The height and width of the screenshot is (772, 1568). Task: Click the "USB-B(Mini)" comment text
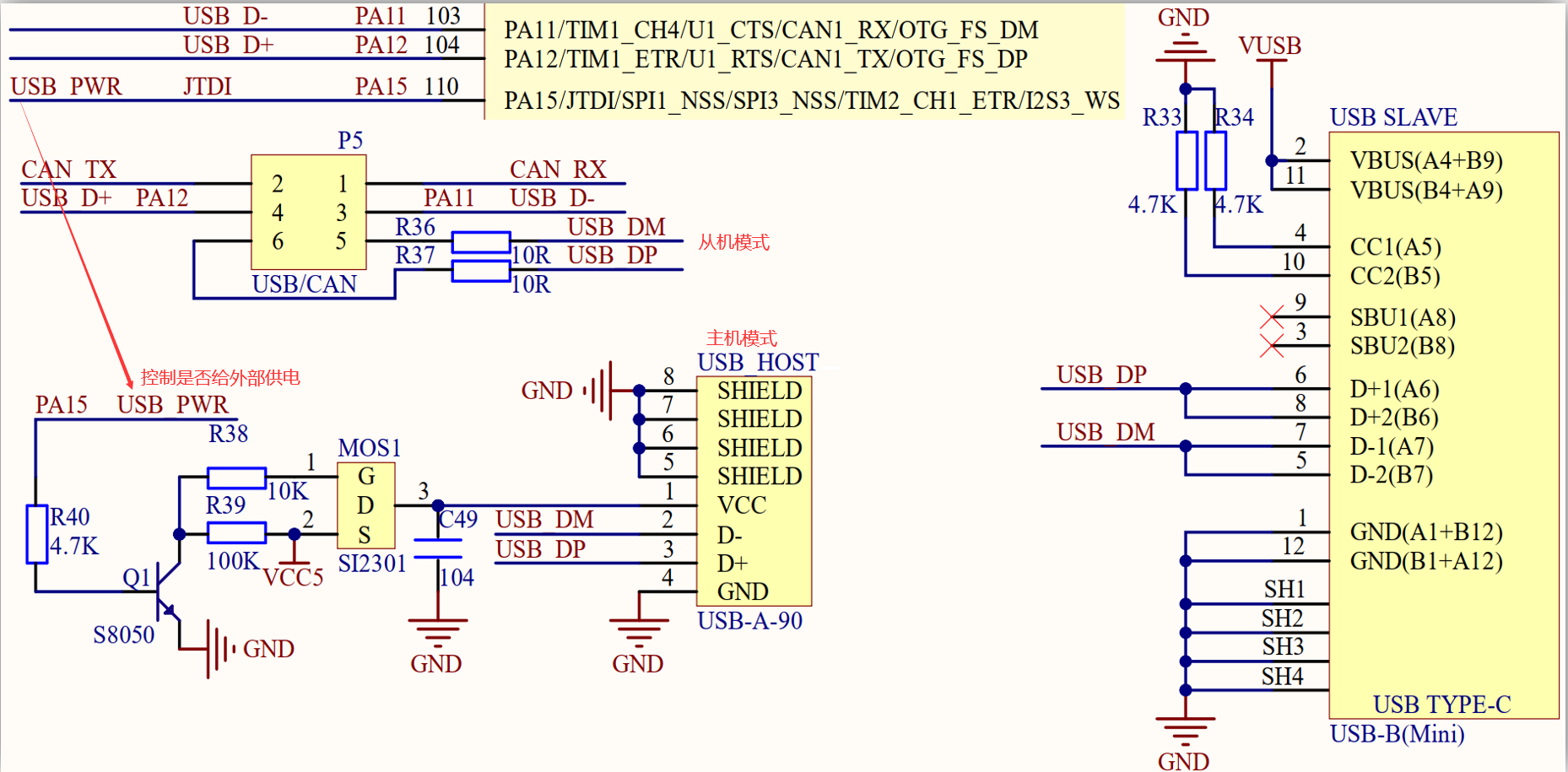1397,734
